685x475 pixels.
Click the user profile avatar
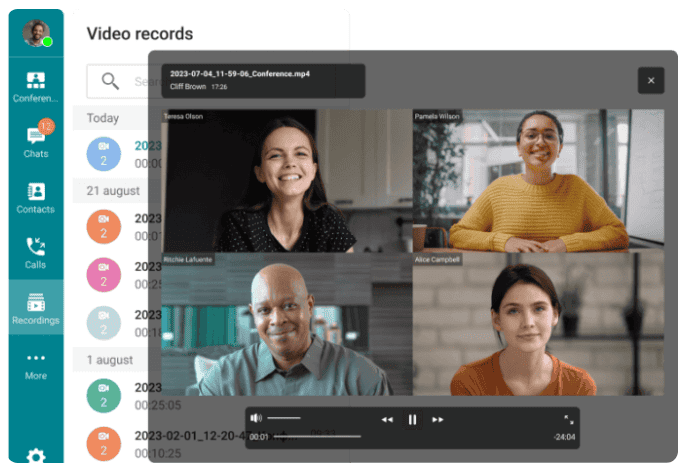(36, 34)
